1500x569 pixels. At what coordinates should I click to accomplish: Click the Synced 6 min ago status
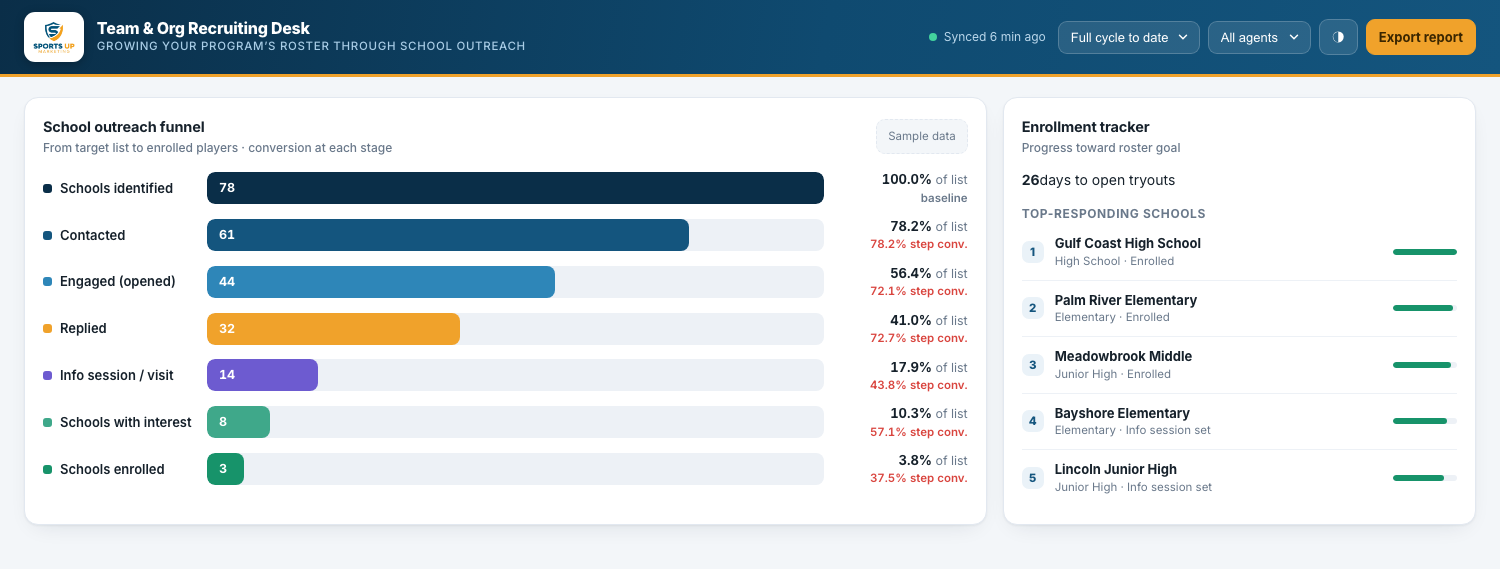click(x=987, y=37)
